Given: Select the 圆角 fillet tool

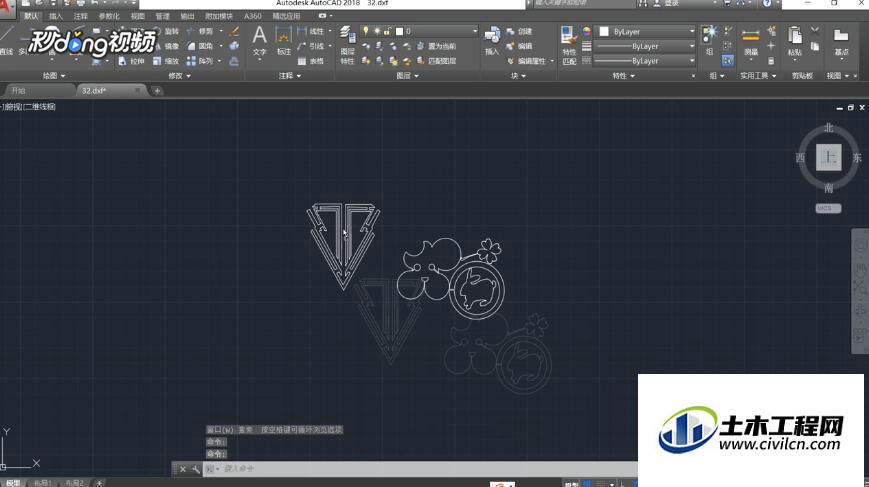Looking at the screenshot, I should pyautogui.click(x=200, y=46).
